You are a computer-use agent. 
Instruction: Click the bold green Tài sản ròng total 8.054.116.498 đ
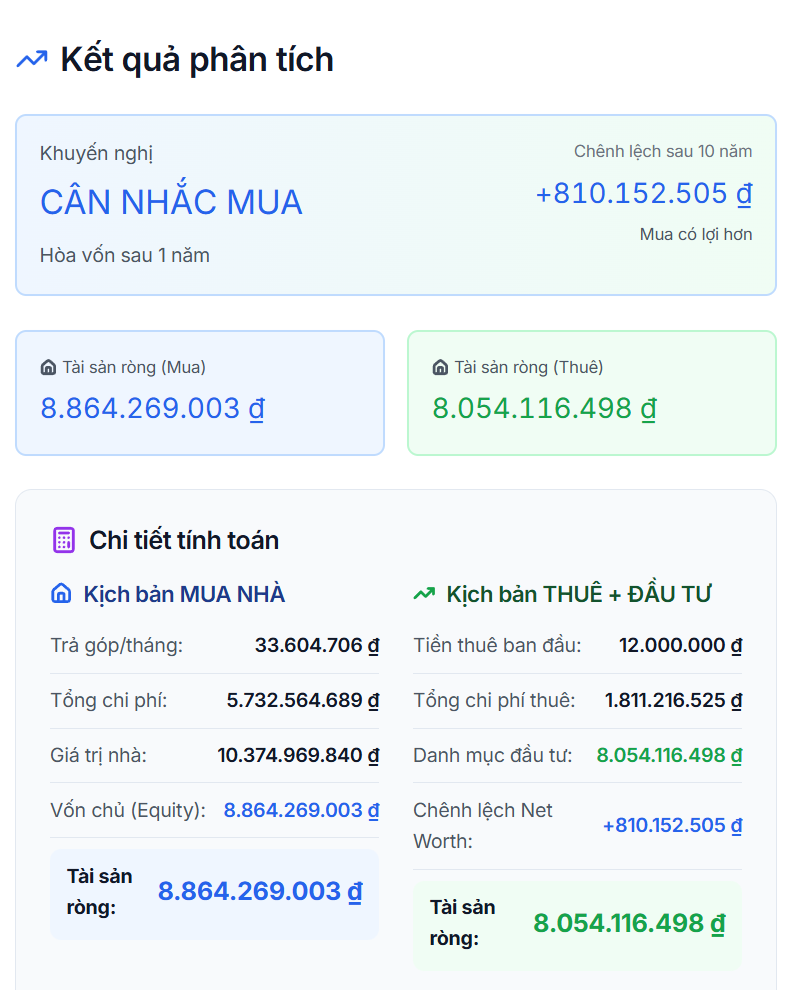click(629, 923)
